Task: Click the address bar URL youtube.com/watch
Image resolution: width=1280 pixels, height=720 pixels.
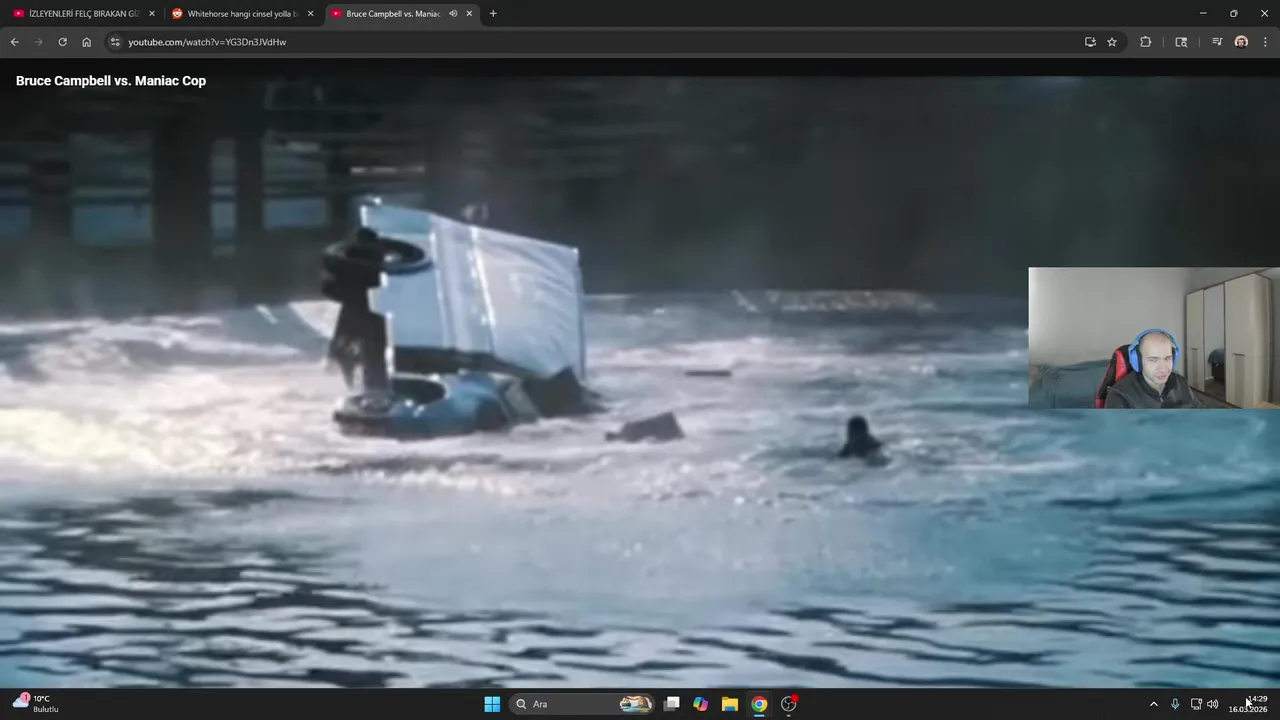Action: coord(207,42)
